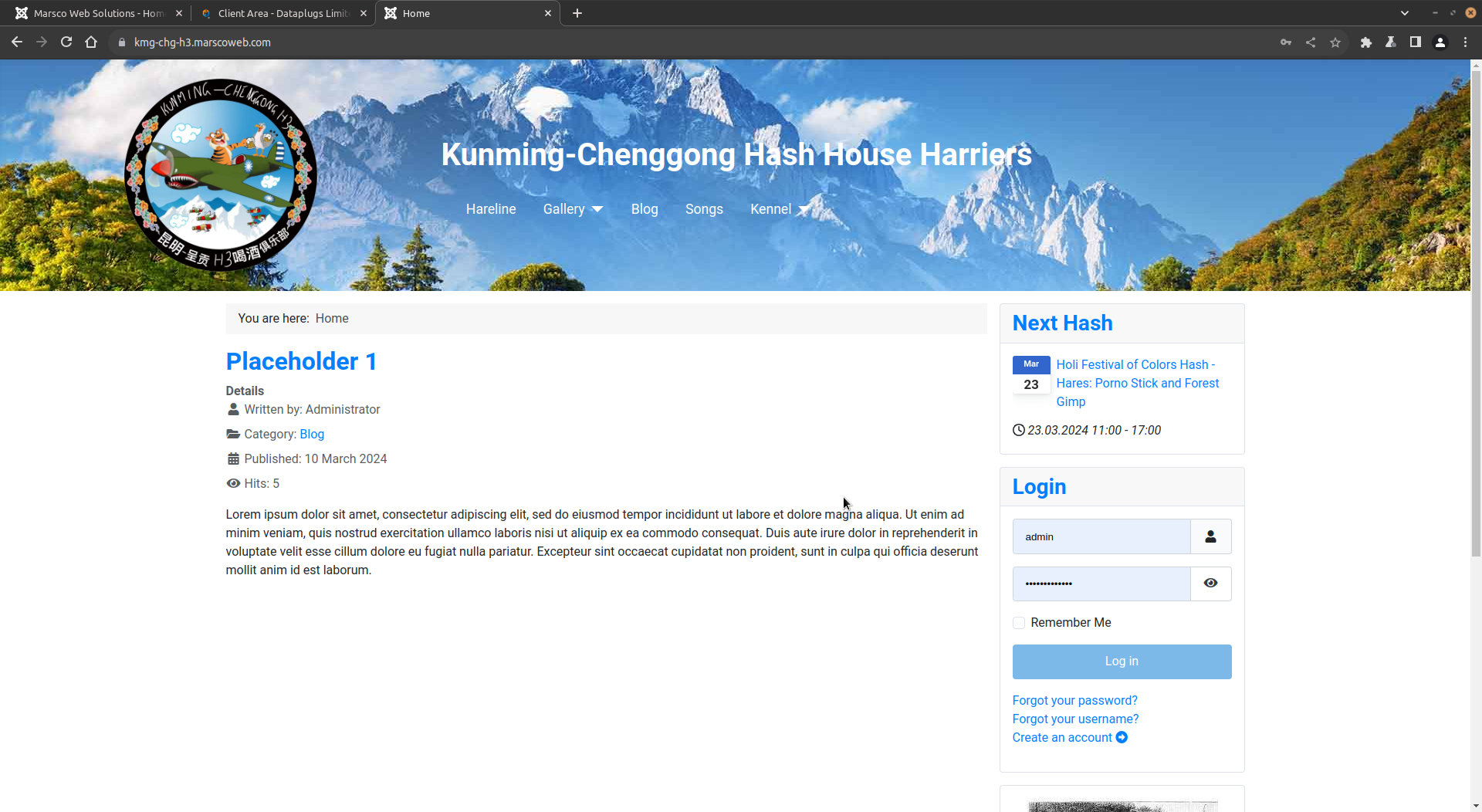Enable the Remember Me checkbox

[1019, 623]
